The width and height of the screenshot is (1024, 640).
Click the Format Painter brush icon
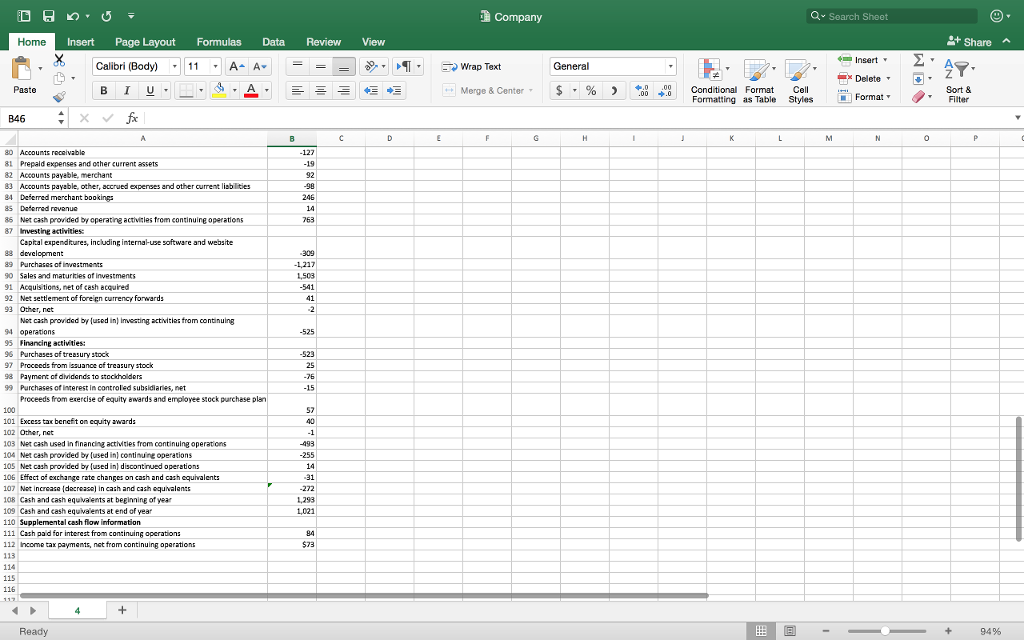(59, 97)
